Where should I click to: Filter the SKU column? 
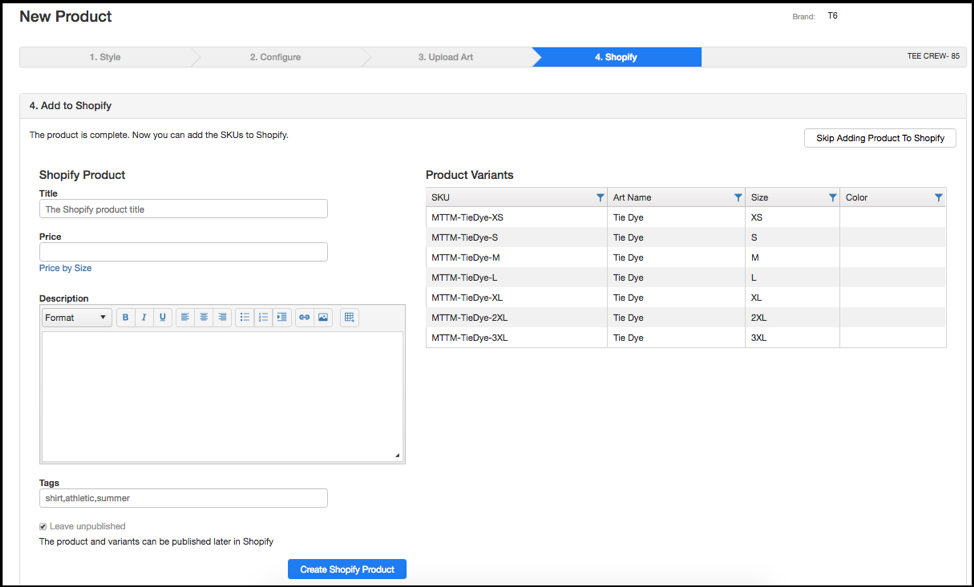(600, 198)
